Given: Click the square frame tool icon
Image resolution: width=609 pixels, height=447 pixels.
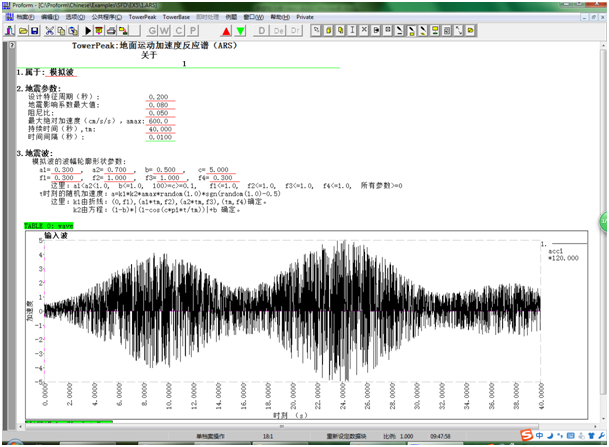Looking at the screenshot, I should [388, 30].
